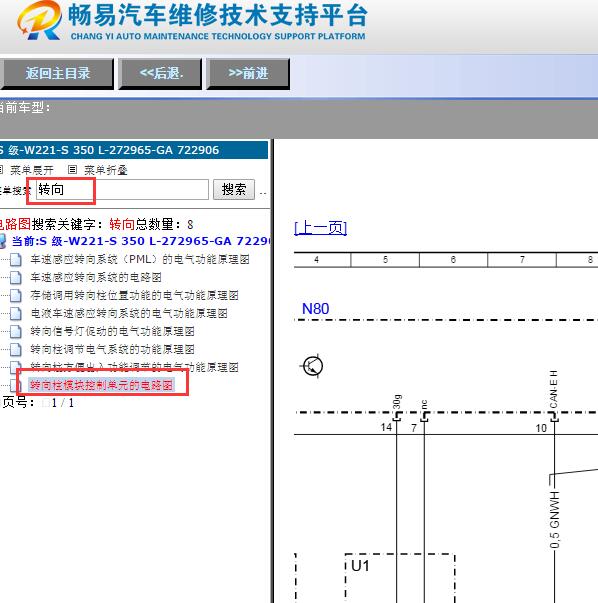Return to main directory via 返回主目录
Screen dimensions: 598x603
click(57, 73)
